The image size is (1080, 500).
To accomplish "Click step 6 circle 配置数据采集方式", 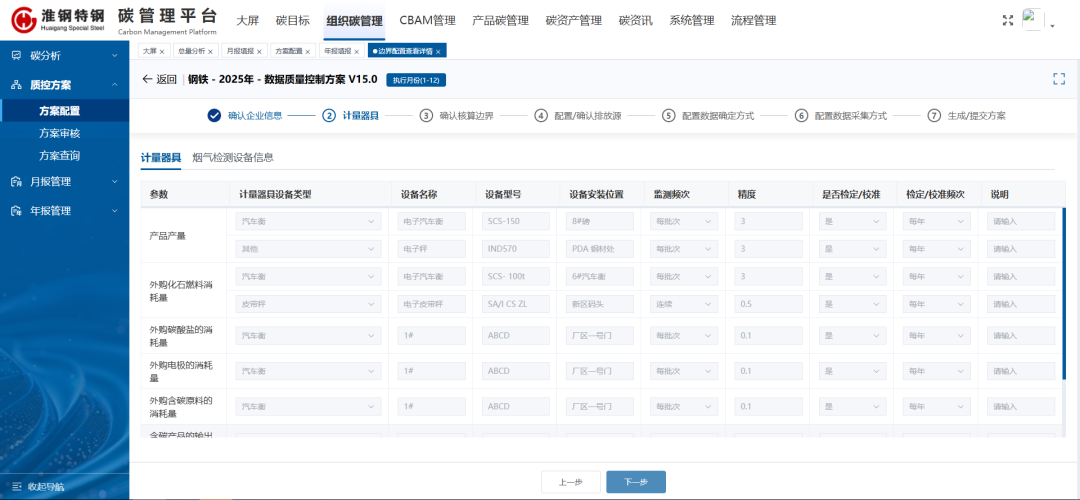I will tap(800, 116).
